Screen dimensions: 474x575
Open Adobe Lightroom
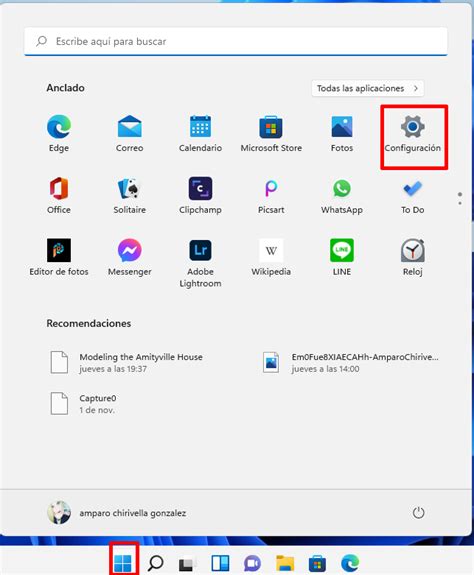pyautogui.click(x=200, y=263)
